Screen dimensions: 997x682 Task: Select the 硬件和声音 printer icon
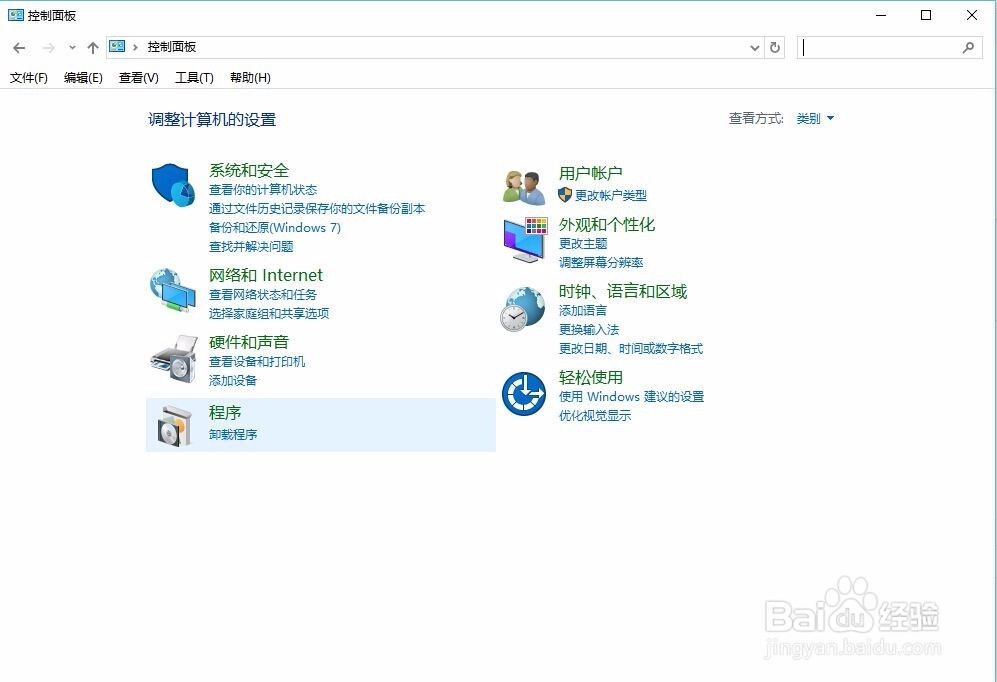(x=175, y=358)
